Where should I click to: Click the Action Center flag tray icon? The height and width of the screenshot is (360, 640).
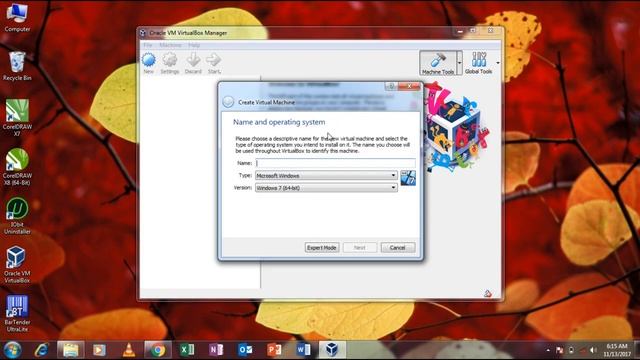click(x=560, y=350)
